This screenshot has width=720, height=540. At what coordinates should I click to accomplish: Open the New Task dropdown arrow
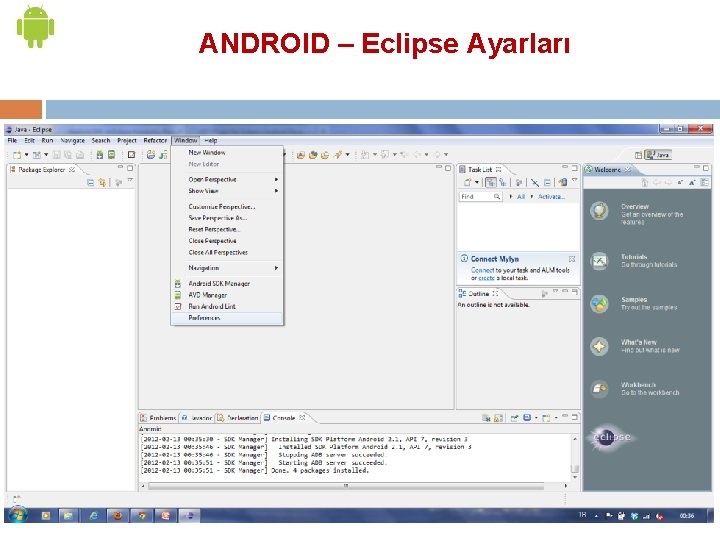click(477, 182)
